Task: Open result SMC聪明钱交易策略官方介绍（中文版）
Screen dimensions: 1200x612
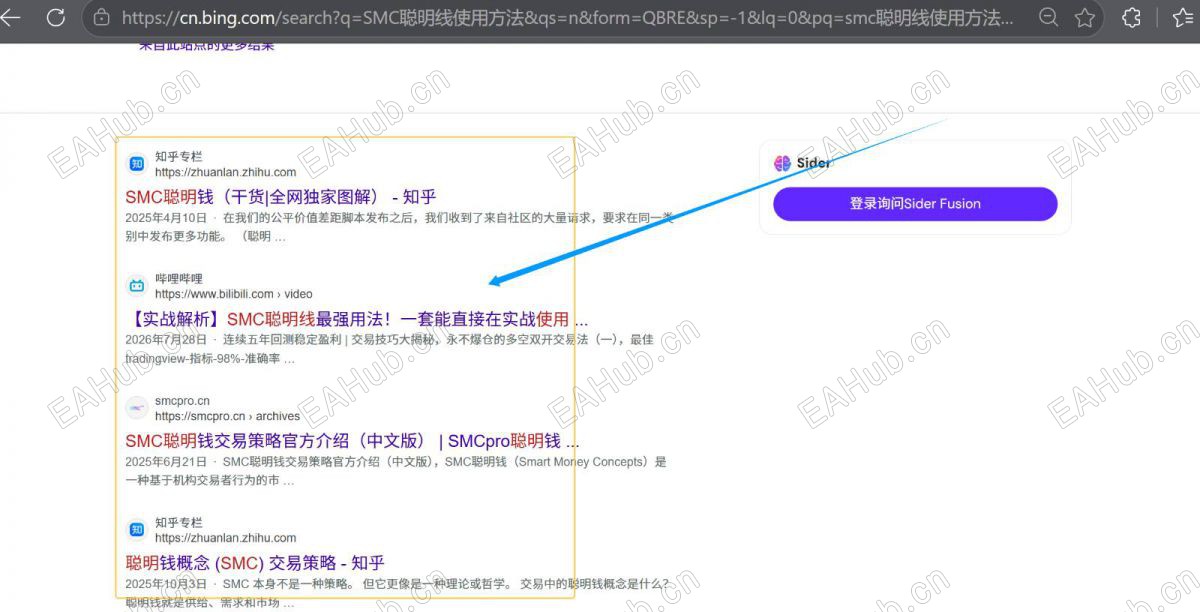Action: 353,441
